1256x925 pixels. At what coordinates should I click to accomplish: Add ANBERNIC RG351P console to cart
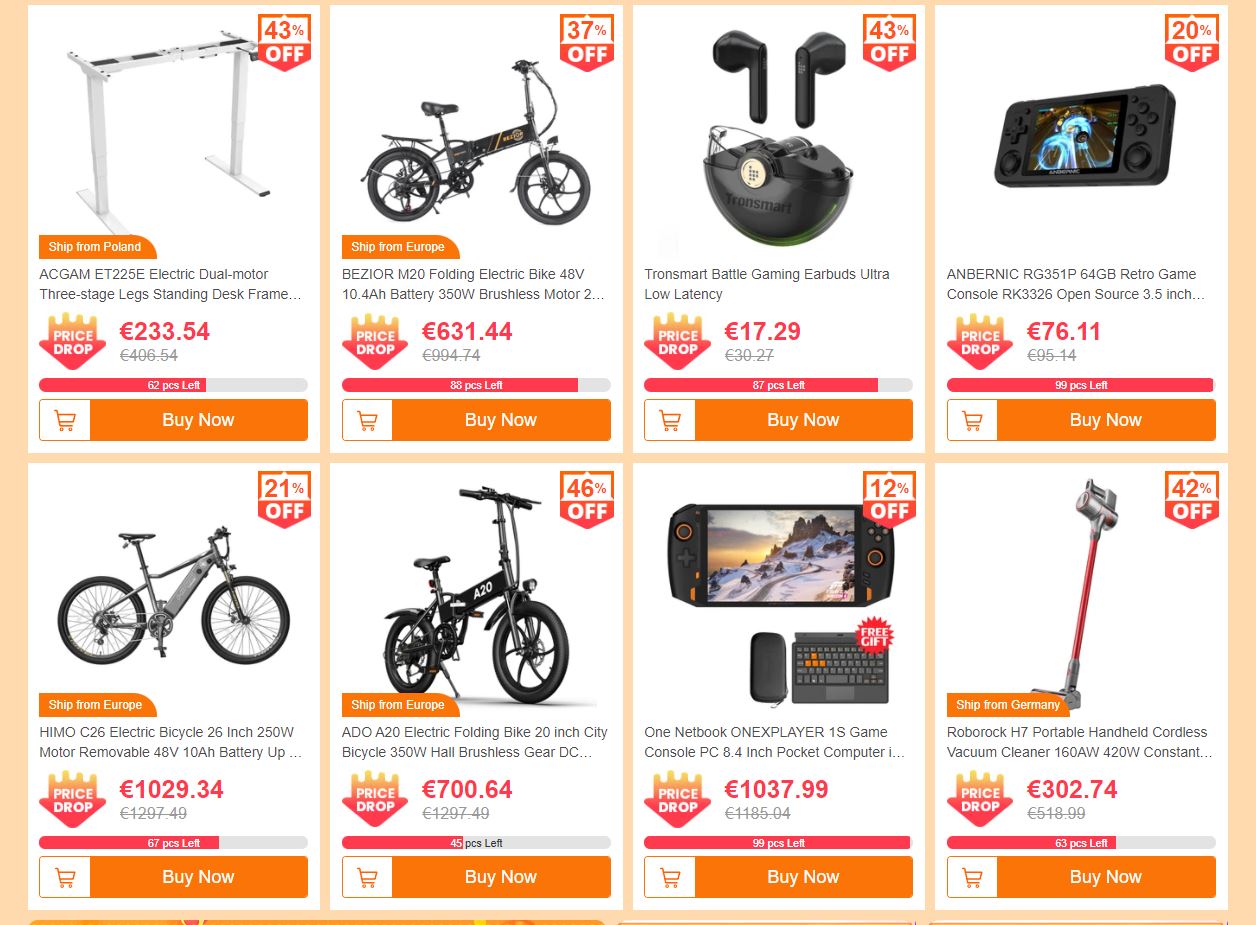click(x=972, y=420)
